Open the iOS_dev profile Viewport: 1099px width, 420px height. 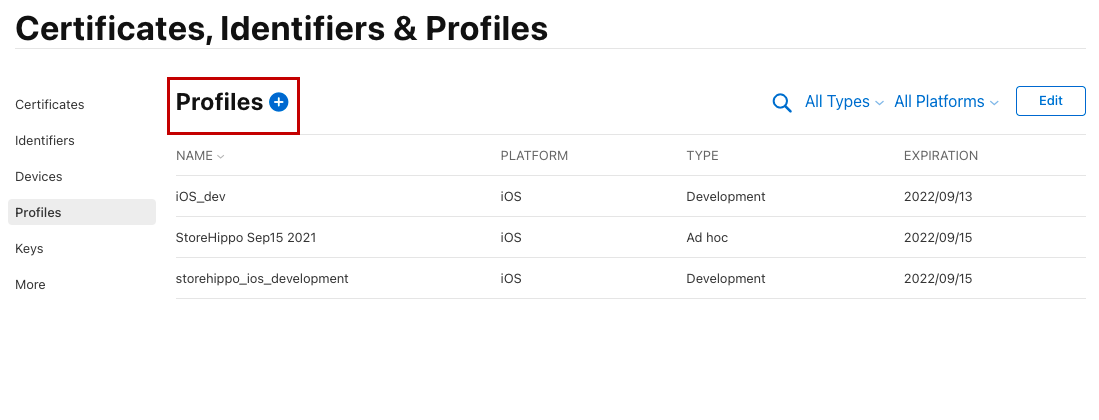[x=201, y=197]
